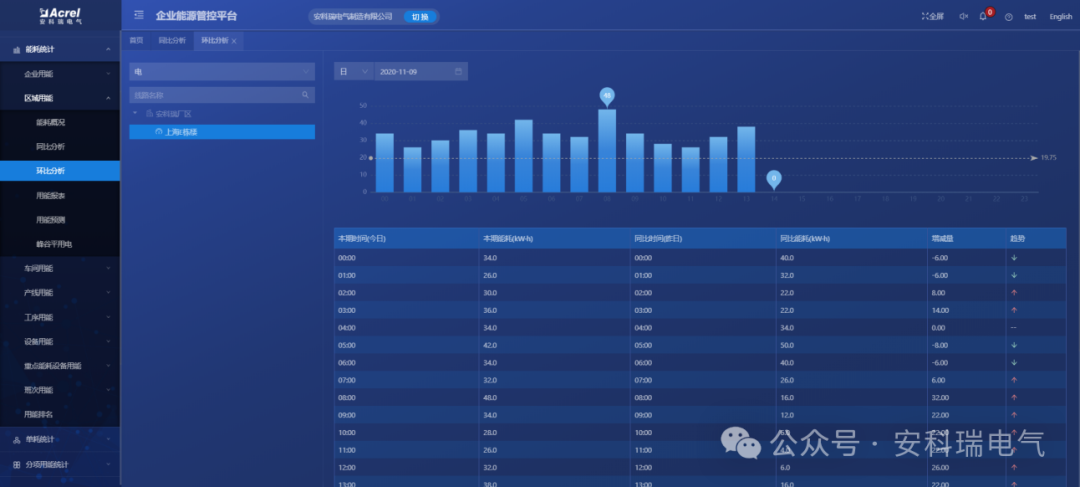Open the 日 period dropdown
The image size is (1080, 487).
pos(353,72)
